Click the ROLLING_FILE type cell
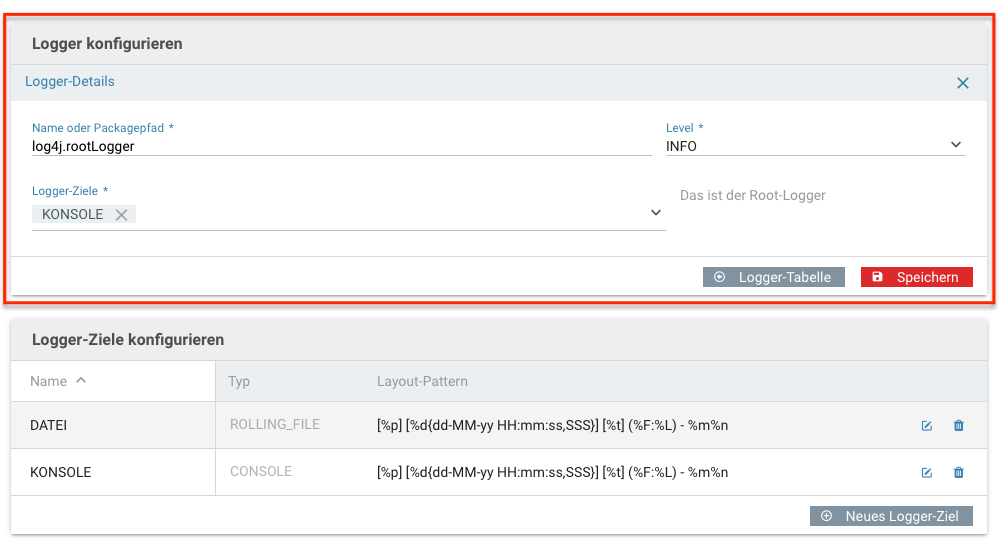Viewport: 999px width, 550px height. 275,424
